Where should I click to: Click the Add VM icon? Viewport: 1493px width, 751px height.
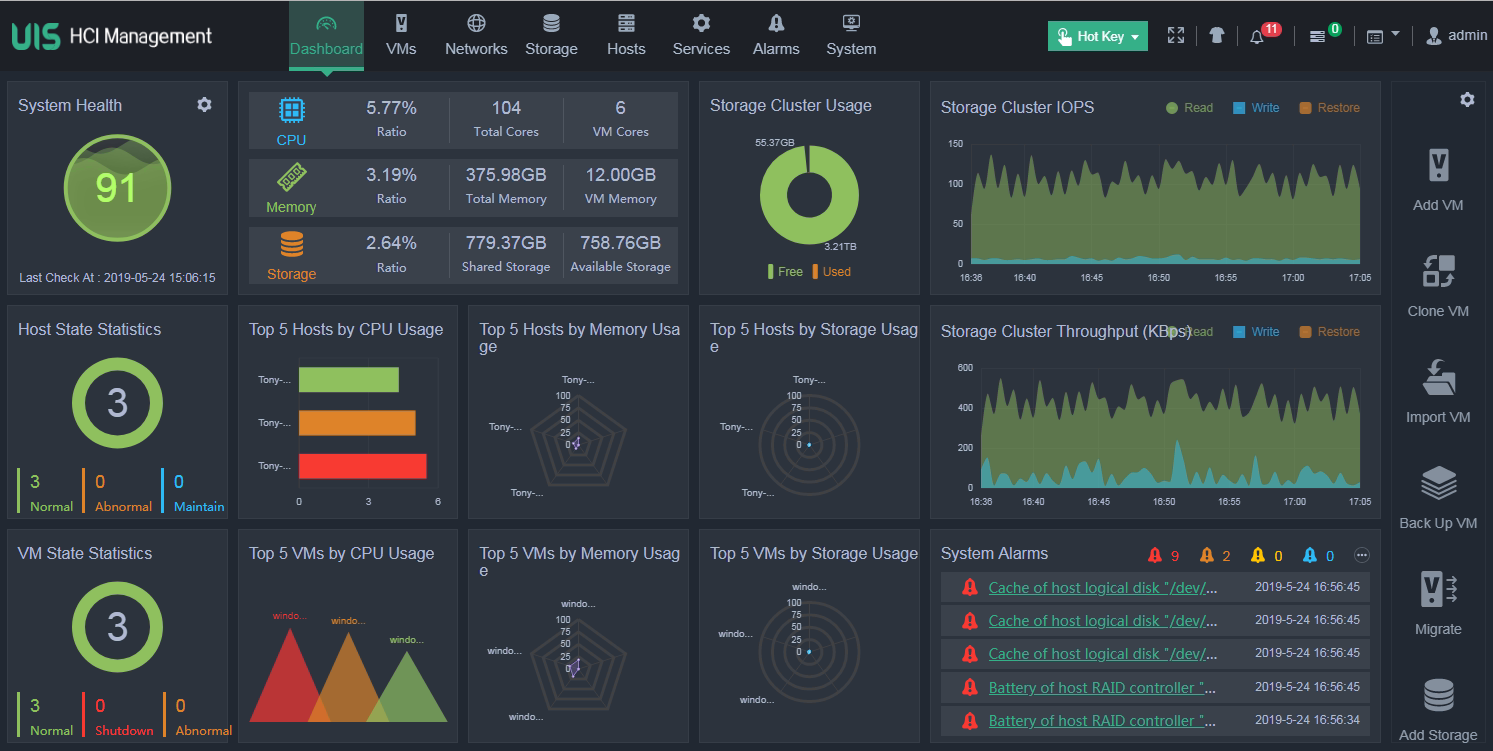[x=1438, y=166]
